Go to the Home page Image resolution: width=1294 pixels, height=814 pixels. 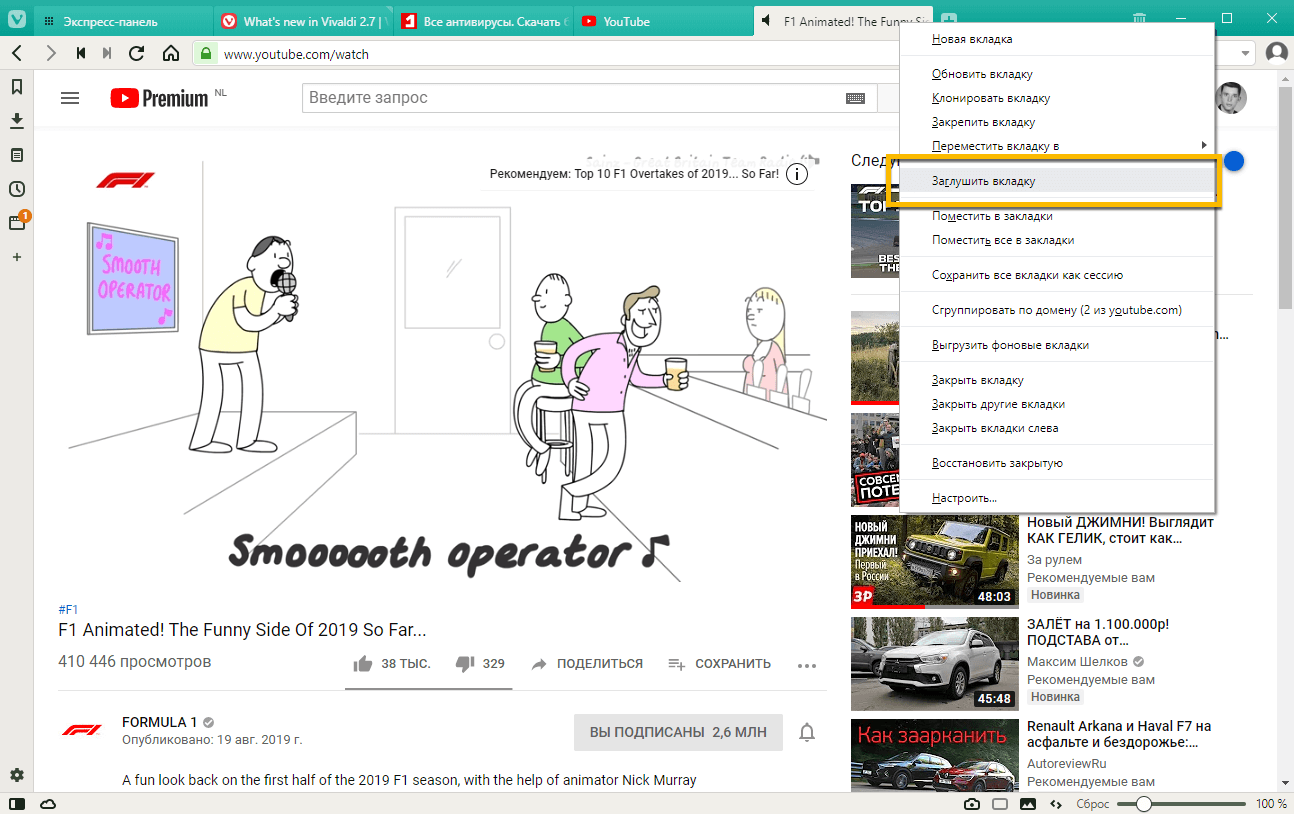point(171,53)
